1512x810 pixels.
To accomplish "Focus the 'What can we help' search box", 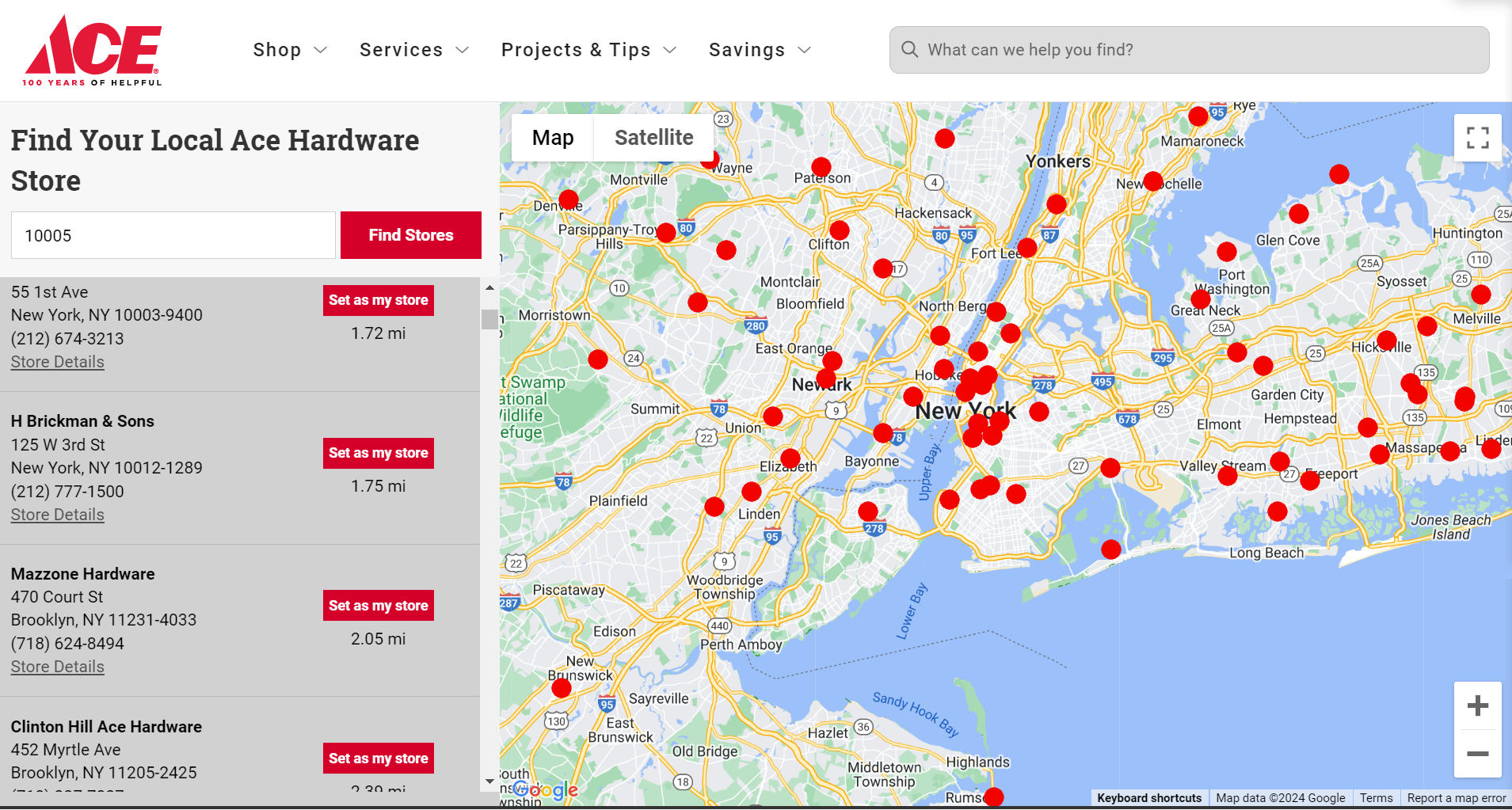I will pyautogui.click(x=1189, y=50).
